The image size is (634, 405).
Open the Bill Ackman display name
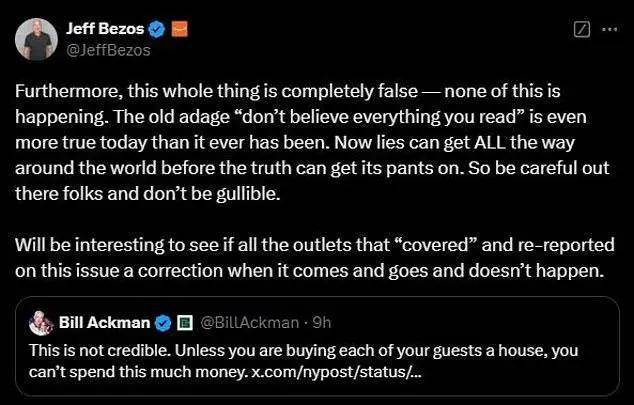click(104, 323)
